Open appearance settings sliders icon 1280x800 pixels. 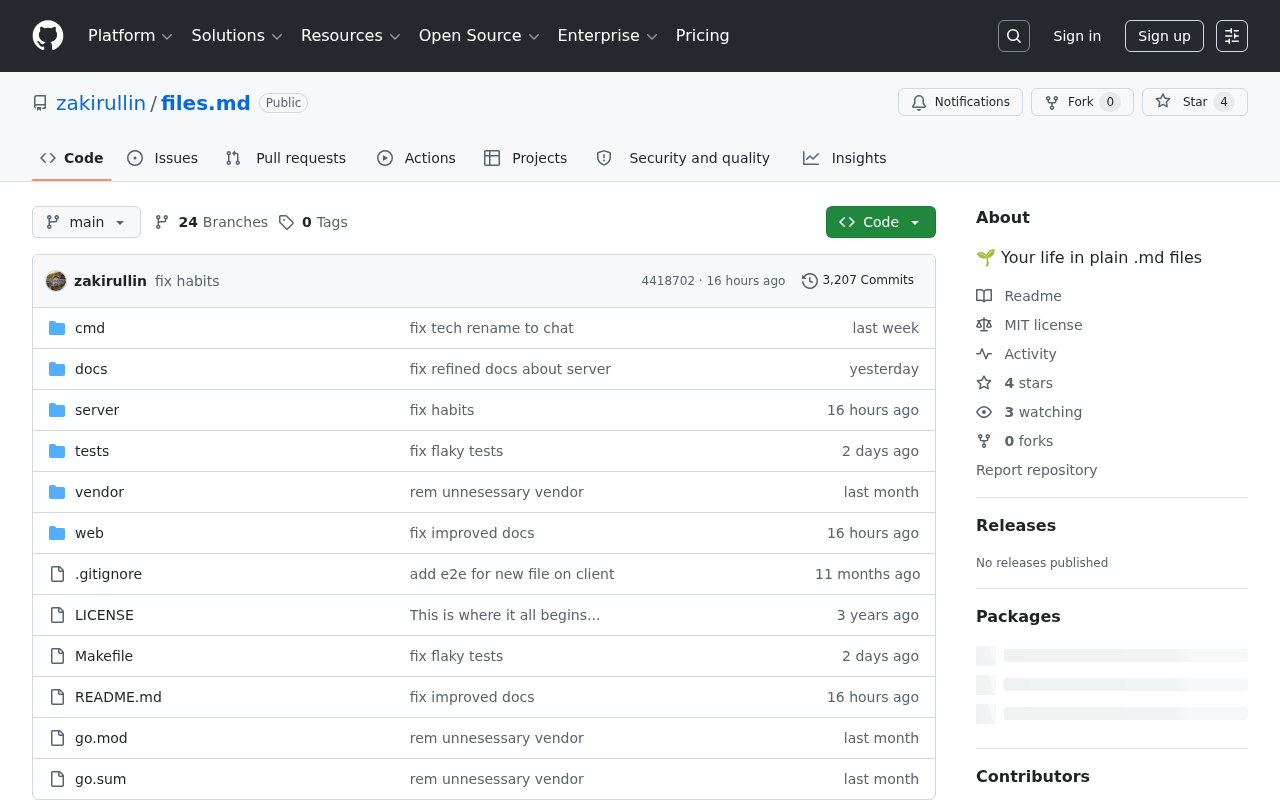1232,36
